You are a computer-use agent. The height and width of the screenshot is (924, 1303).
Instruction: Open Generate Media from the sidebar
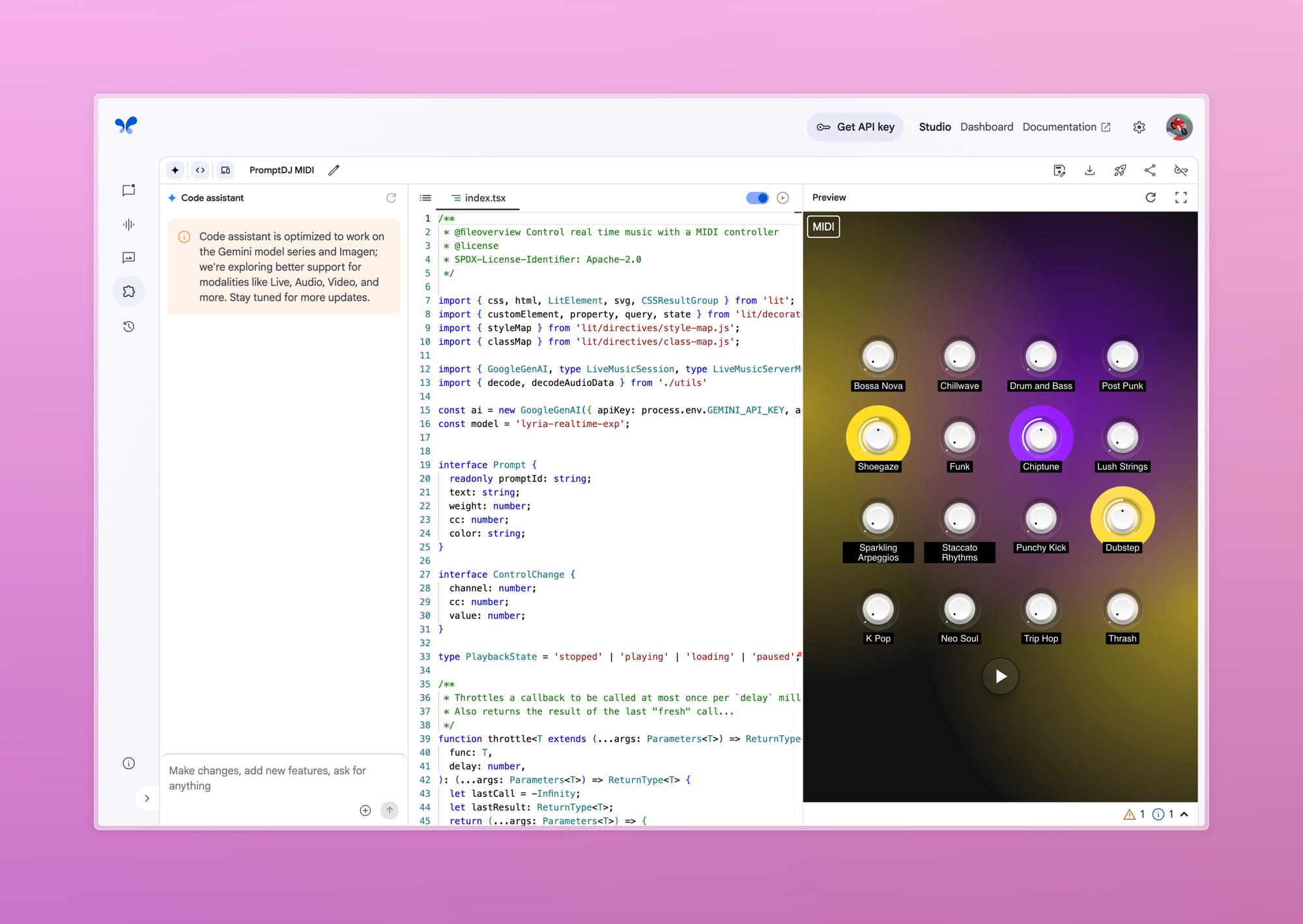[x=128, y=257]
